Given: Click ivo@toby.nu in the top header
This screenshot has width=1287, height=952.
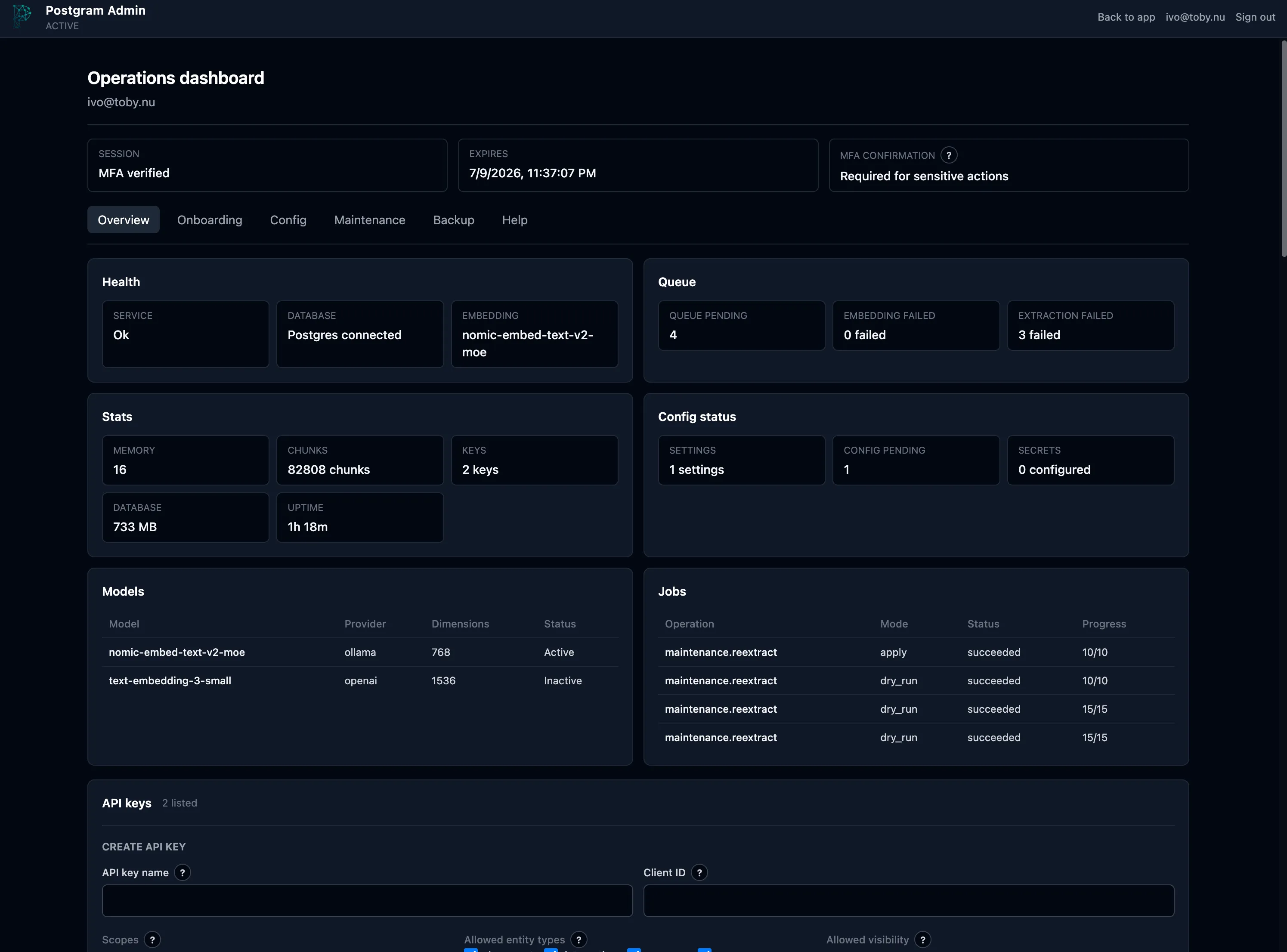Looking at the screenshot, I should click(1195, 17).
